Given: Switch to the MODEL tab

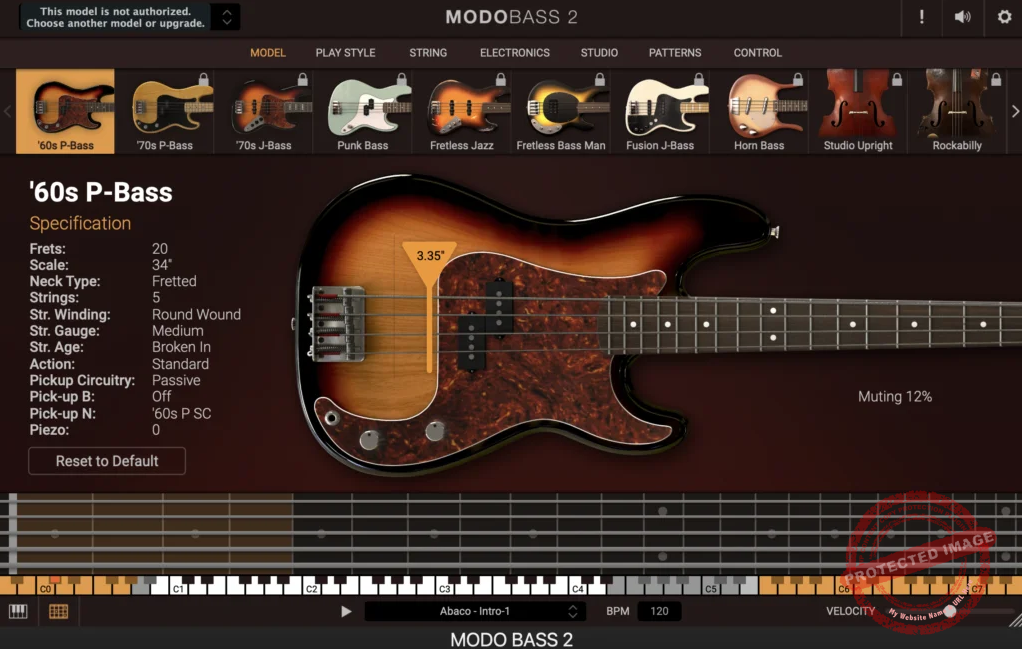Looking at the screenshot, I should coord(268,53).
